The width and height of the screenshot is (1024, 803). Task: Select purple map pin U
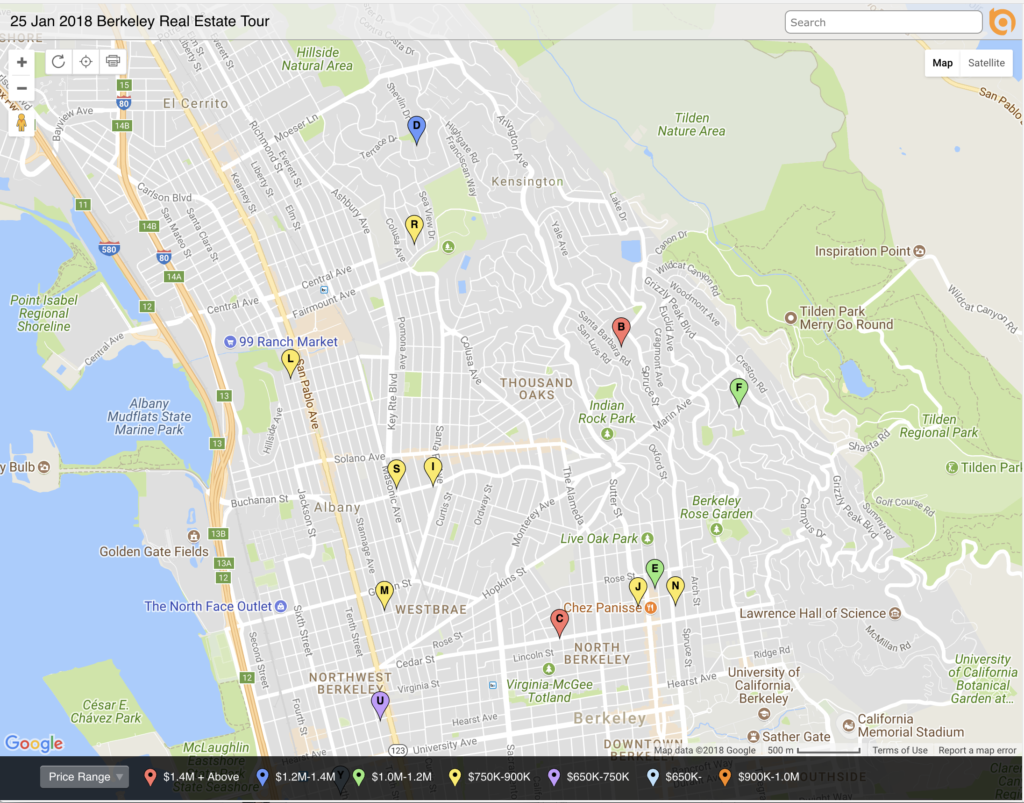(380, 706)
